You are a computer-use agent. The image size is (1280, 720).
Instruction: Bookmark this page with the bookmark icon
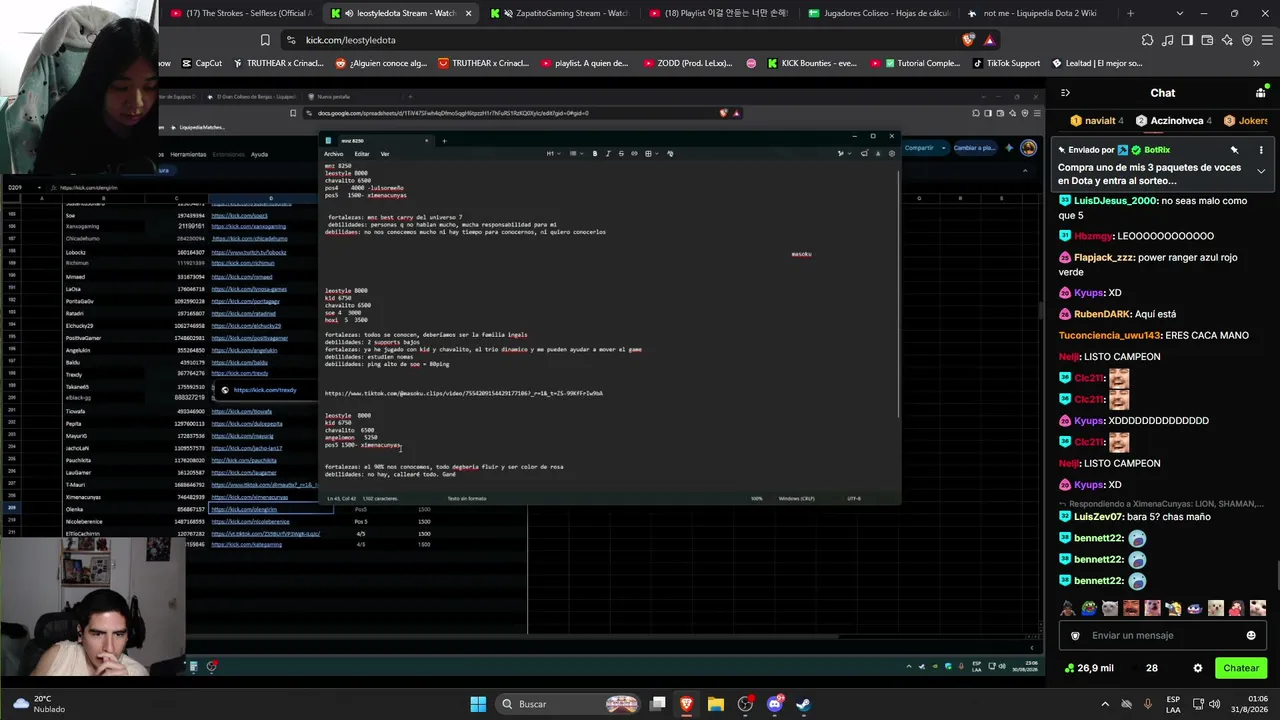pos(265,40)
